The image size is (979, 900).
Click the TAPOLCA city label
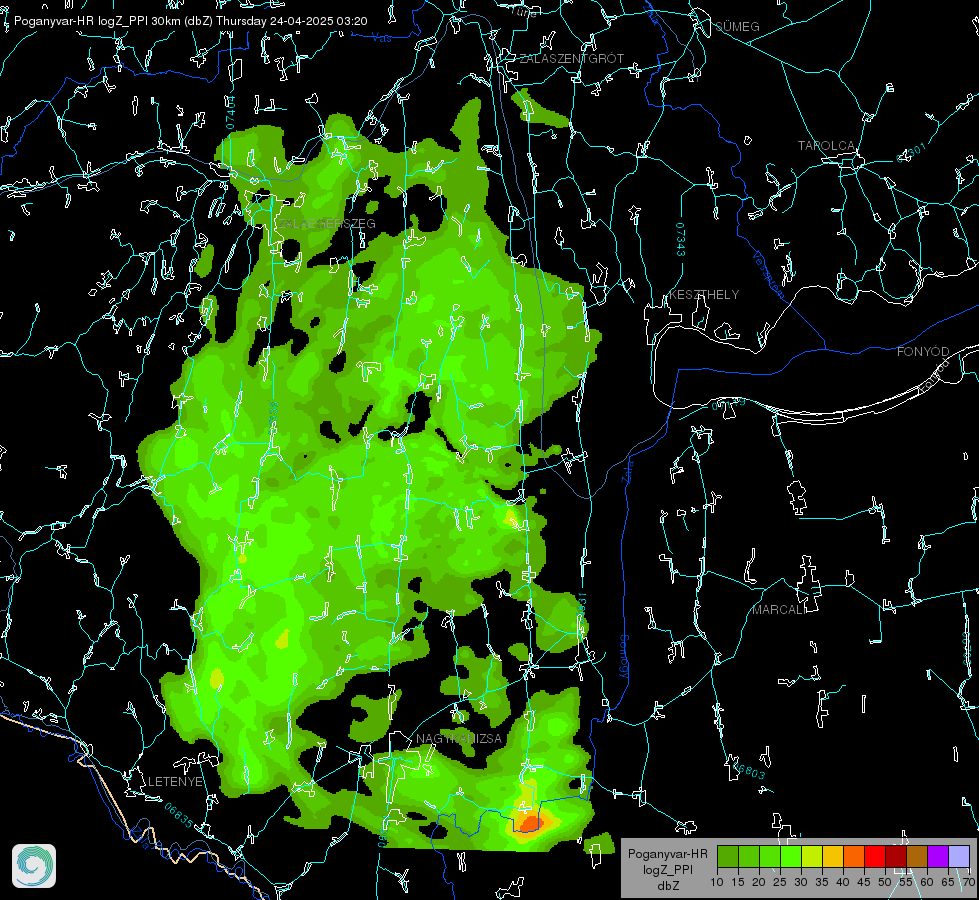pyautogui.click(x=827, y=146)
